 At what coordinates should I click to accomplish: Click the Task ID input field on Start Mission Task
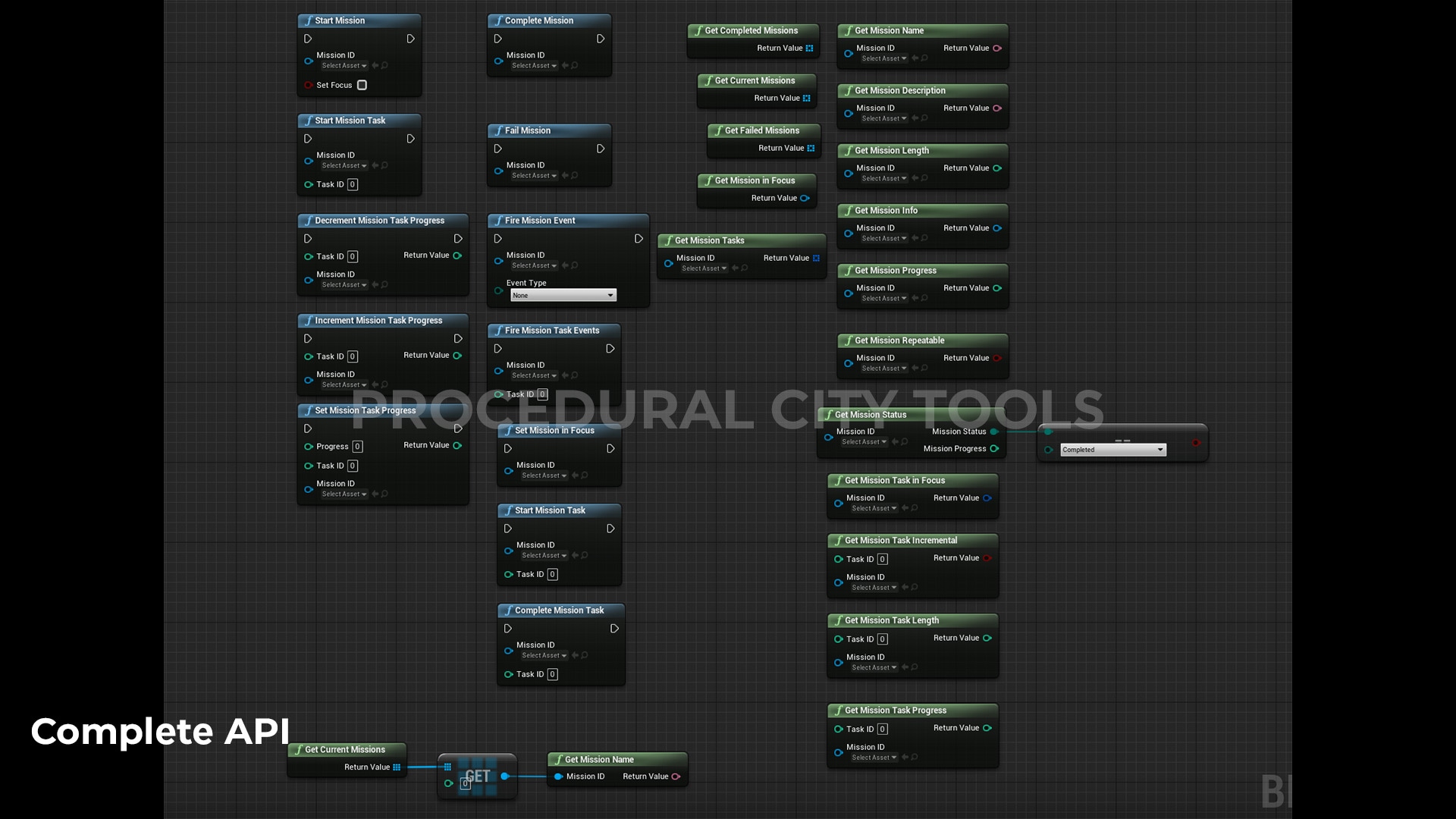pos(352,184)
